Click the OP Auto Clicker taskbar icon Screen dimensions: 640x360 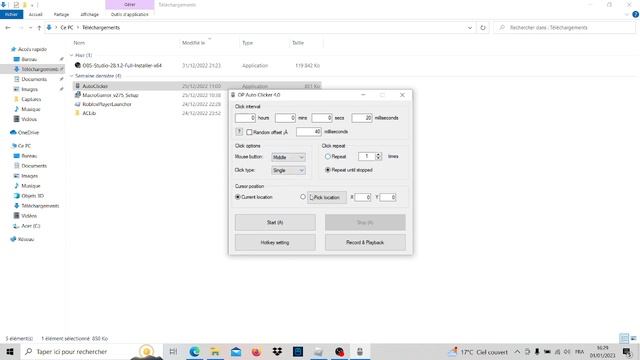(x=360, y=351)
